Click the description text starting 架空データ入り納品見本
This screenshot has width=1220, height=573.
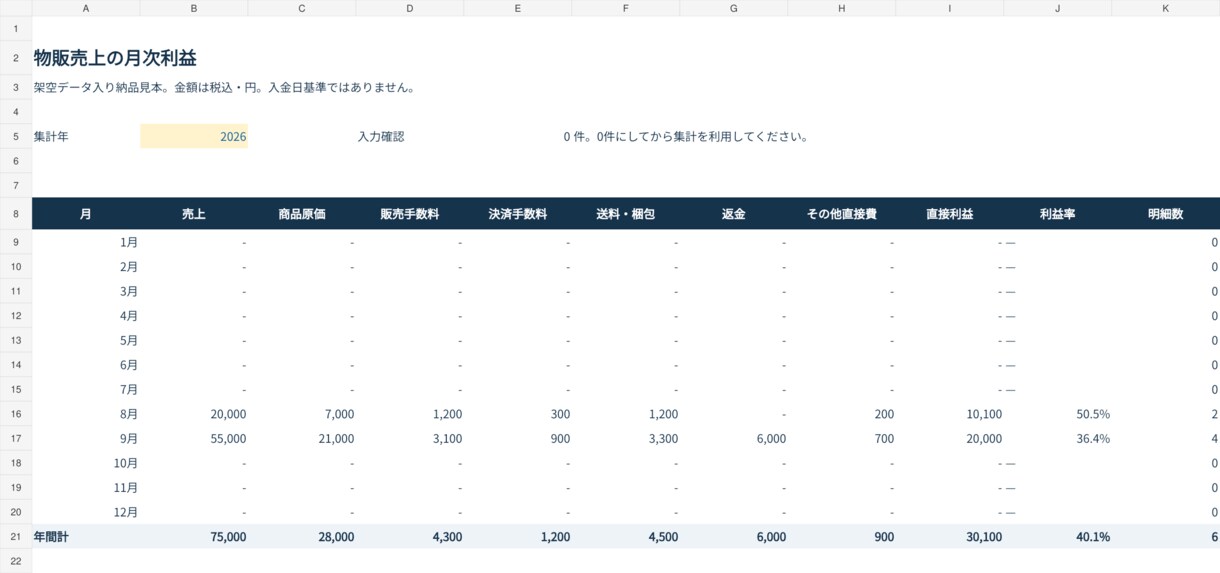click(x=224, y=87)
